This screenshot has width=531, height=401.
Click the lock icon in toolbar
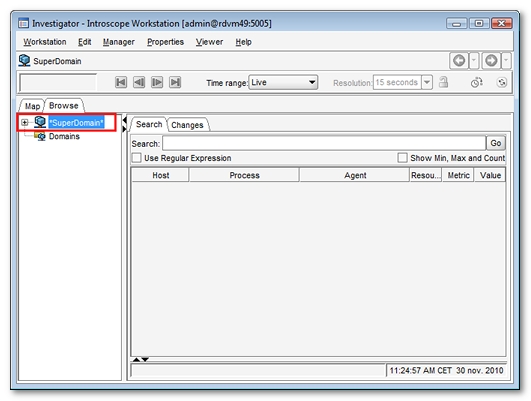(x=443, y=82)
